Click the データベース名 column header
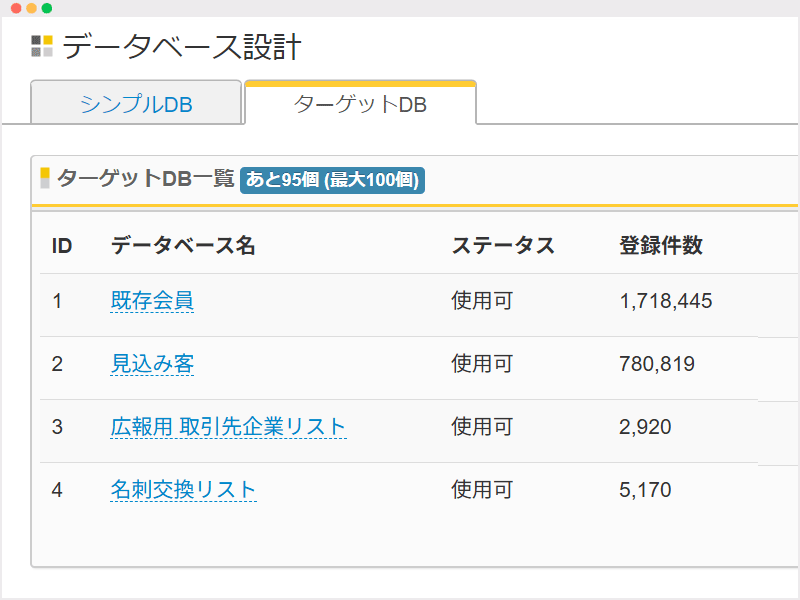800x600 pixels. click(183, 246)
